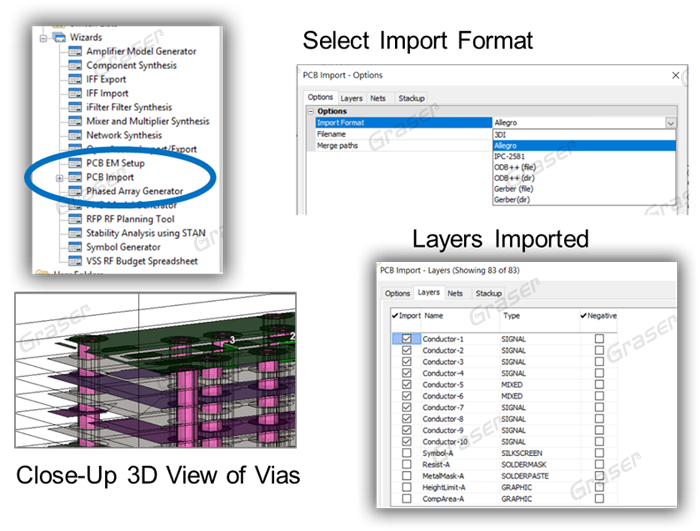Select SOLDERMASK type of Resist-A
Viewport: 700px width, 531px height.
pyautogui.click(x=524, y=464)
